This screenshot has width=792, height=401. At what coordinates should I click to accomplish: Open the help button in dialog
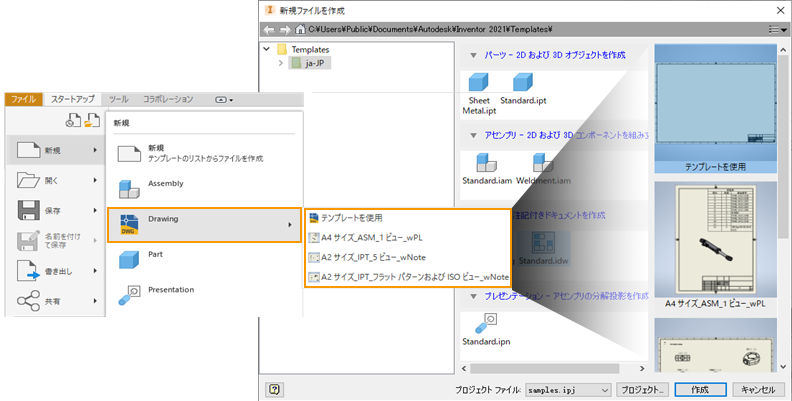tap(274, 389)
